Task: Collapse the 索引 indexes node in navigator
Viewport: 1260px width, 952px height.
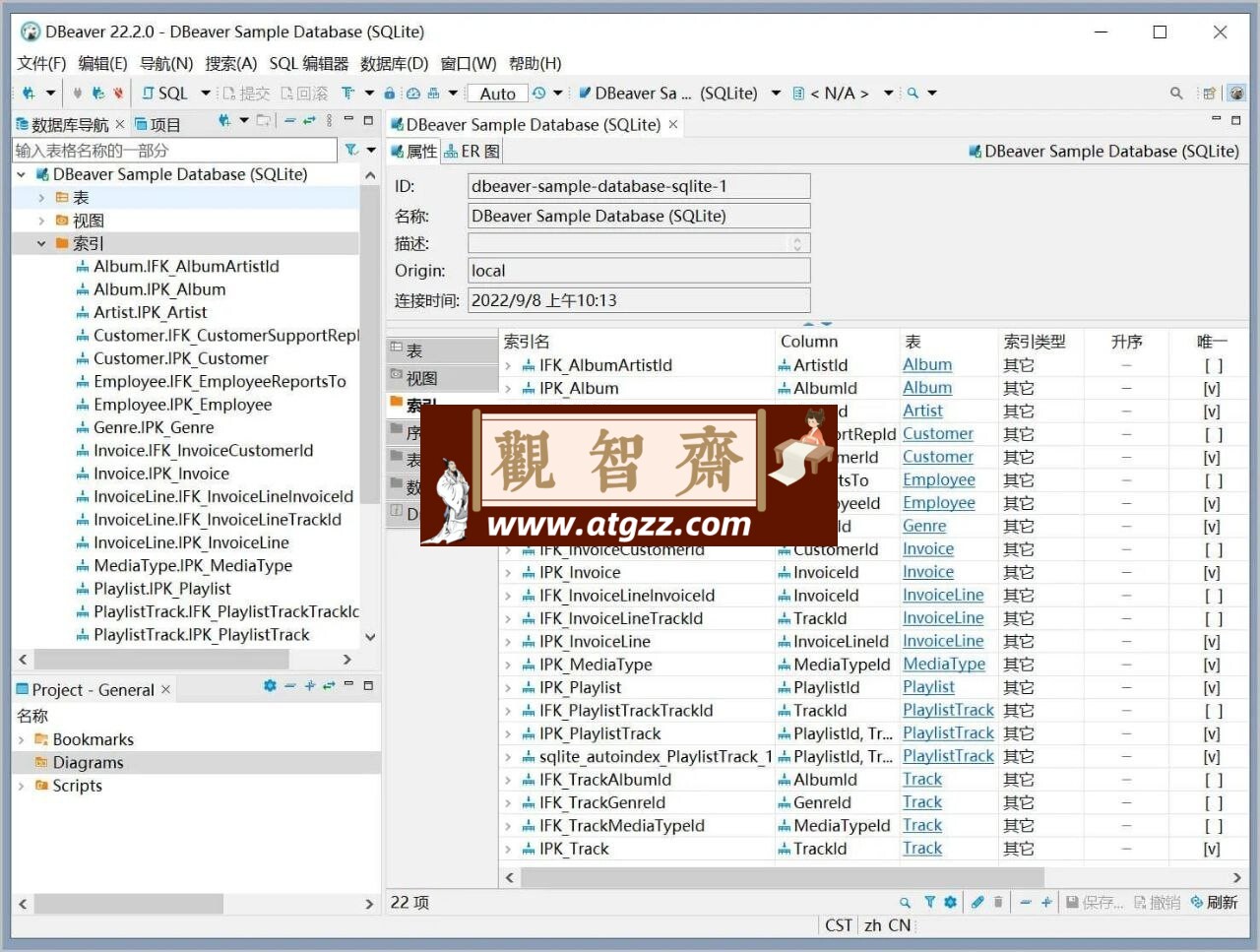Action: (41, 243)
